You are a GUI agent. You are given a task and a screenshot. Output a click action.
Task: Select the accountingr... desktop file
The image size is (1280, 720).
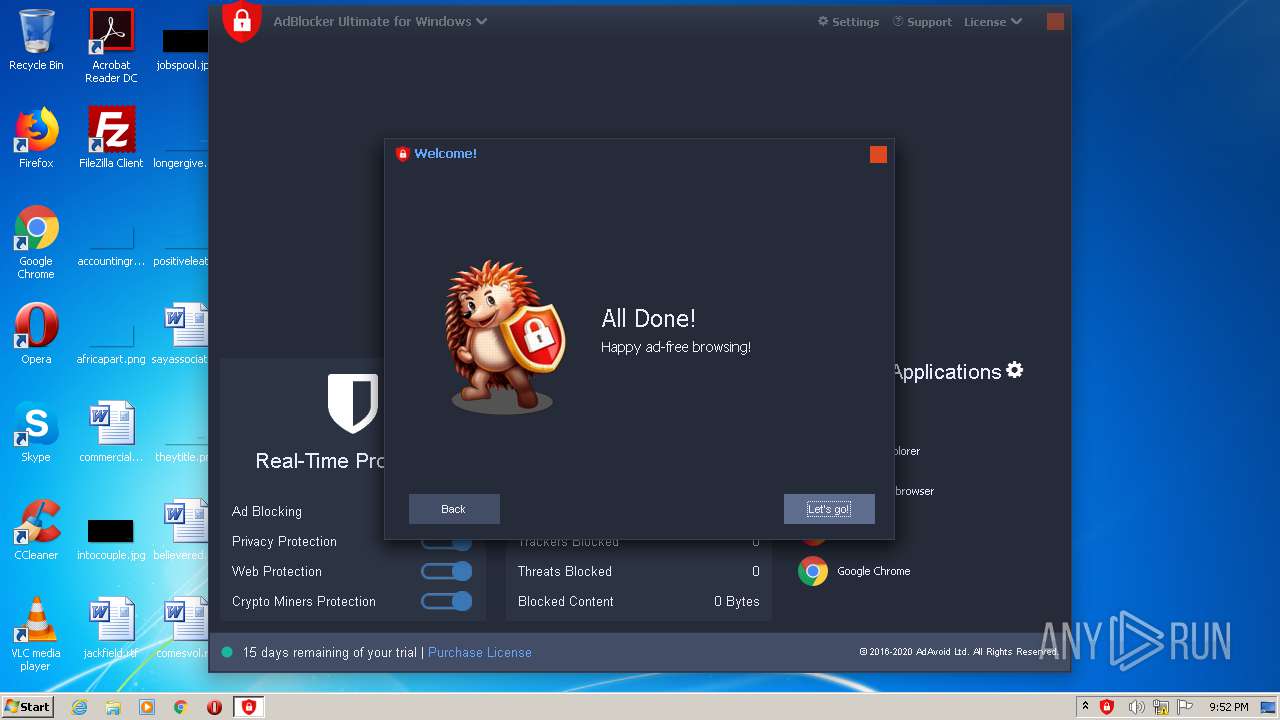coord(111,248)
